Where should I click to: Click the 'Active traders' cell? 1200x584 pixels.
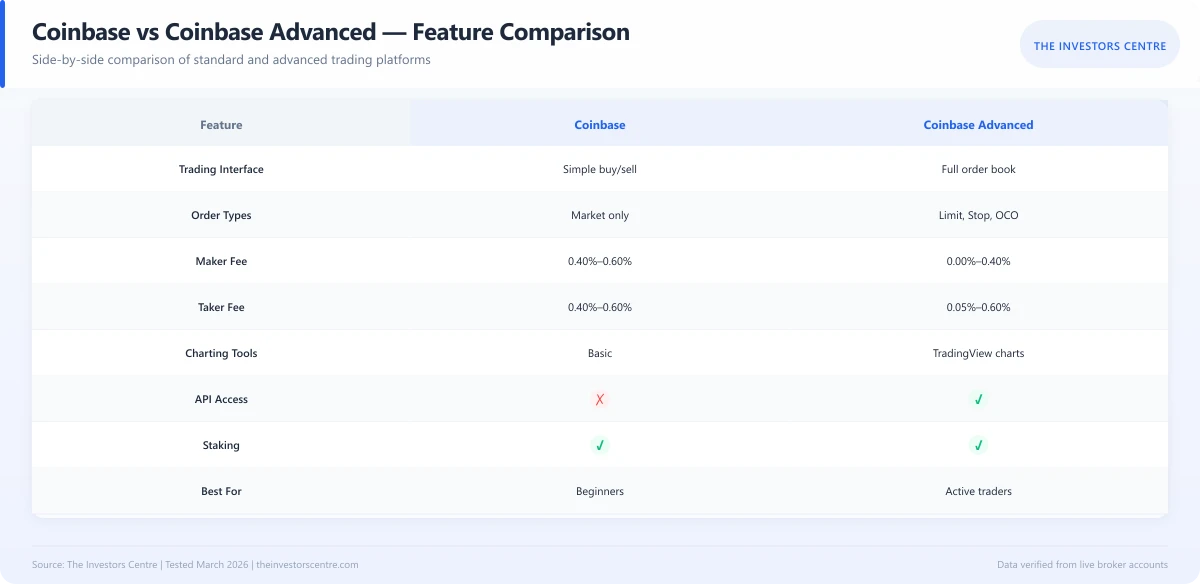tap(978, 491)
